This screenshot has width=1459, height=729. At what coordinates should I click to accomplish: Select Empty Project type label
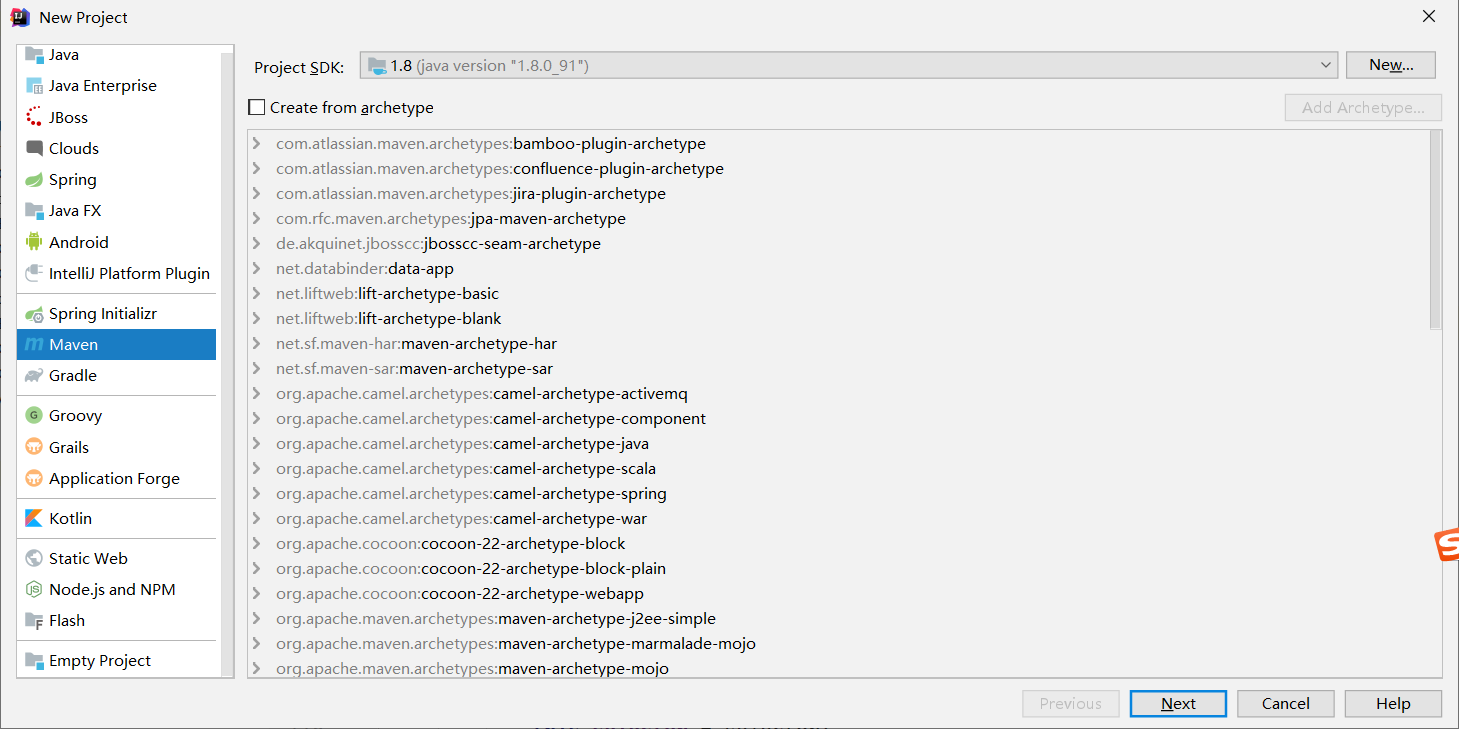pos(100,661)
